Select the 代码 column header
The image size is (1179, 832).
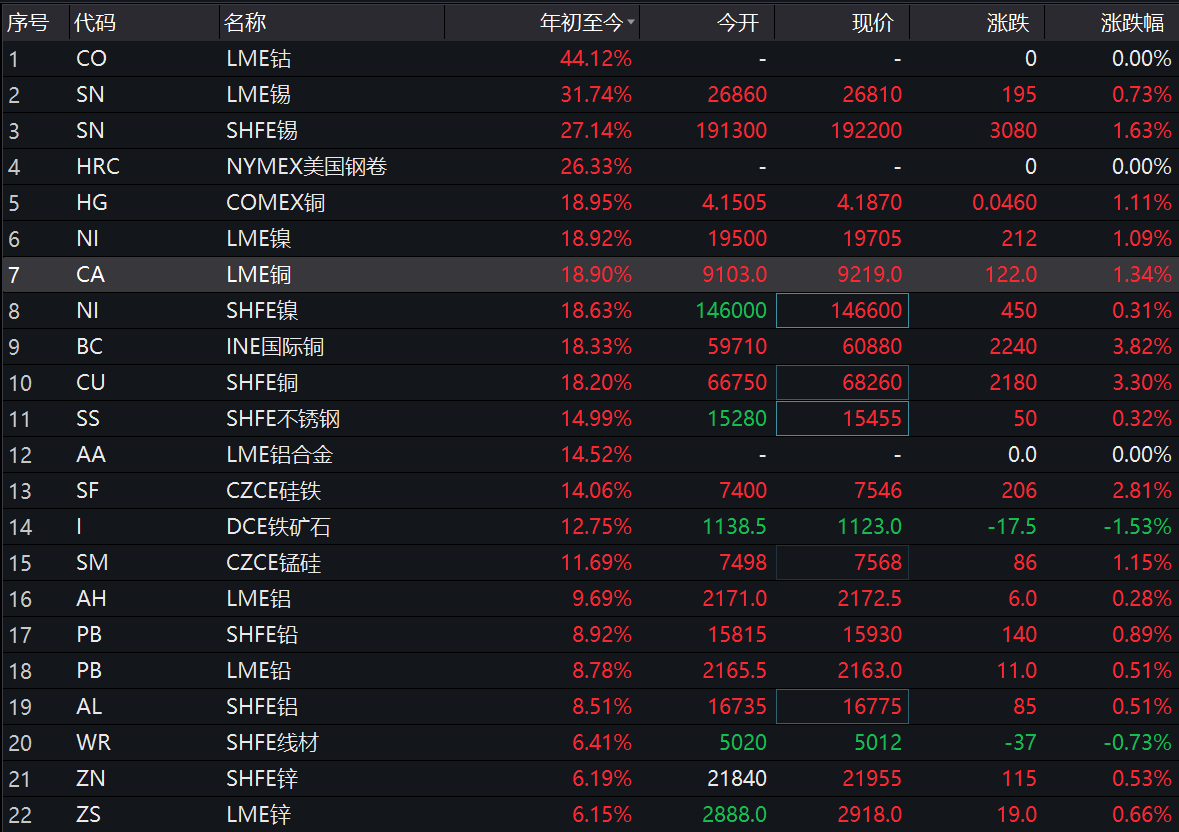[x=95, y=22]
